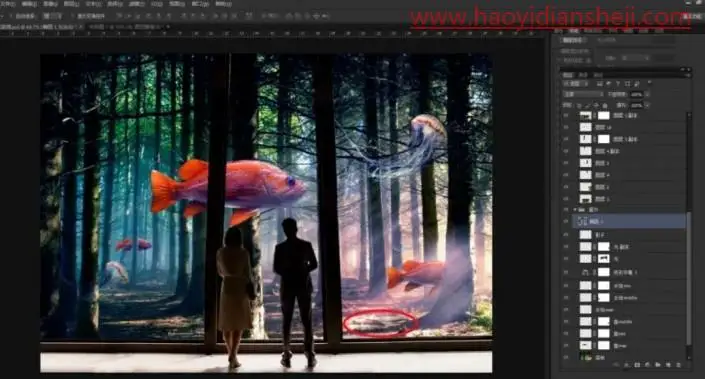Select the layer mask thumbnail with black shape
This screenshot has width=705, height=379.
(603, 259)
